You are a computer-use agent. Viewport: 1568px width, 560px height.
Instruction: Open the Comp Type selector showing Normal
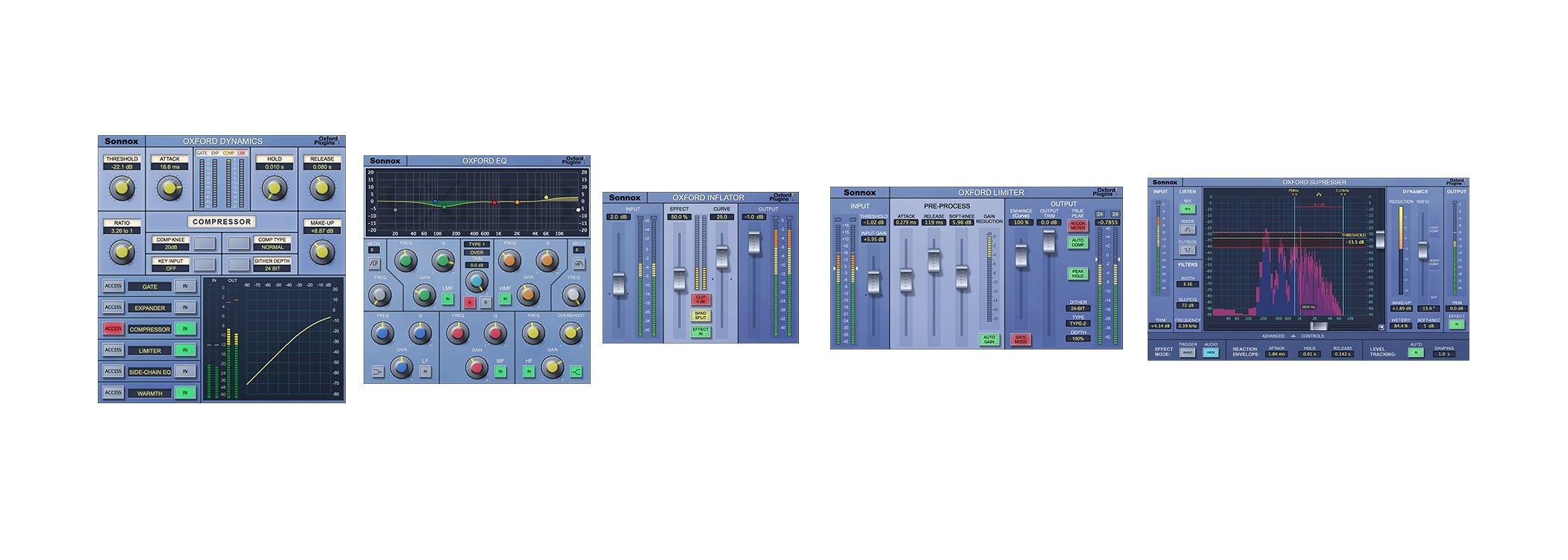(x=272, y=246)
